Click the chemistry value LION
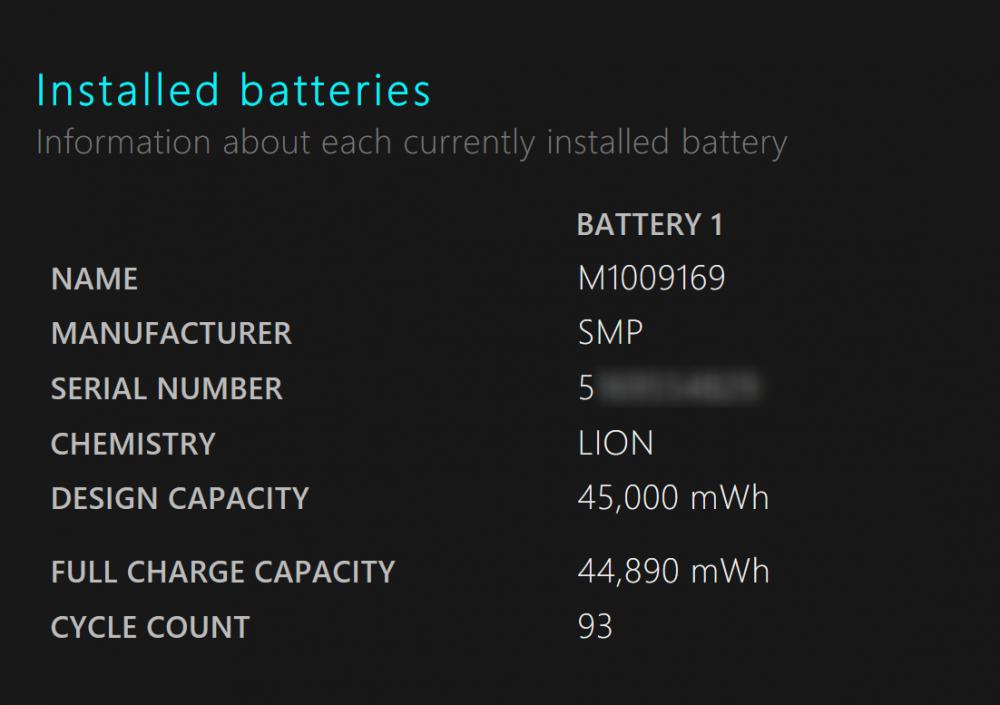Viewport: 1000px width, 705px height. tap(615, 443)
